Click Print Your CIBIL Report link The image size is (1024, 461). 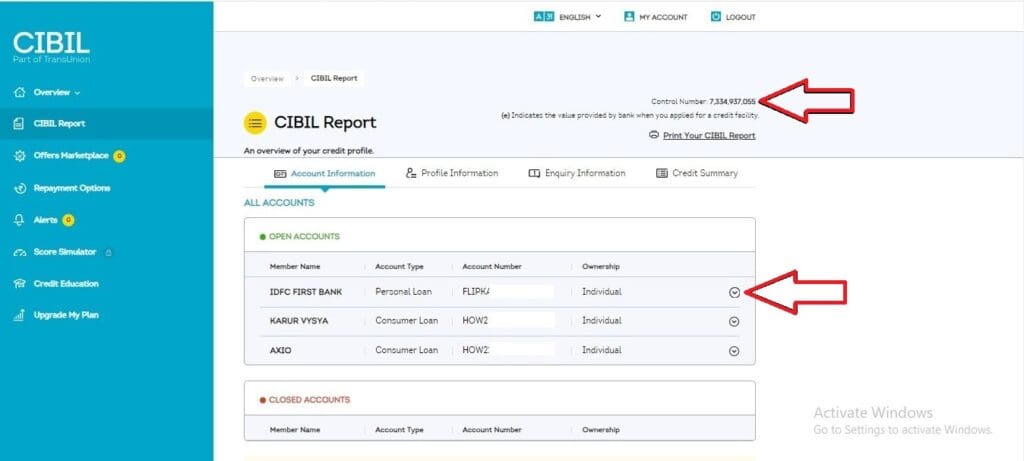709,136
